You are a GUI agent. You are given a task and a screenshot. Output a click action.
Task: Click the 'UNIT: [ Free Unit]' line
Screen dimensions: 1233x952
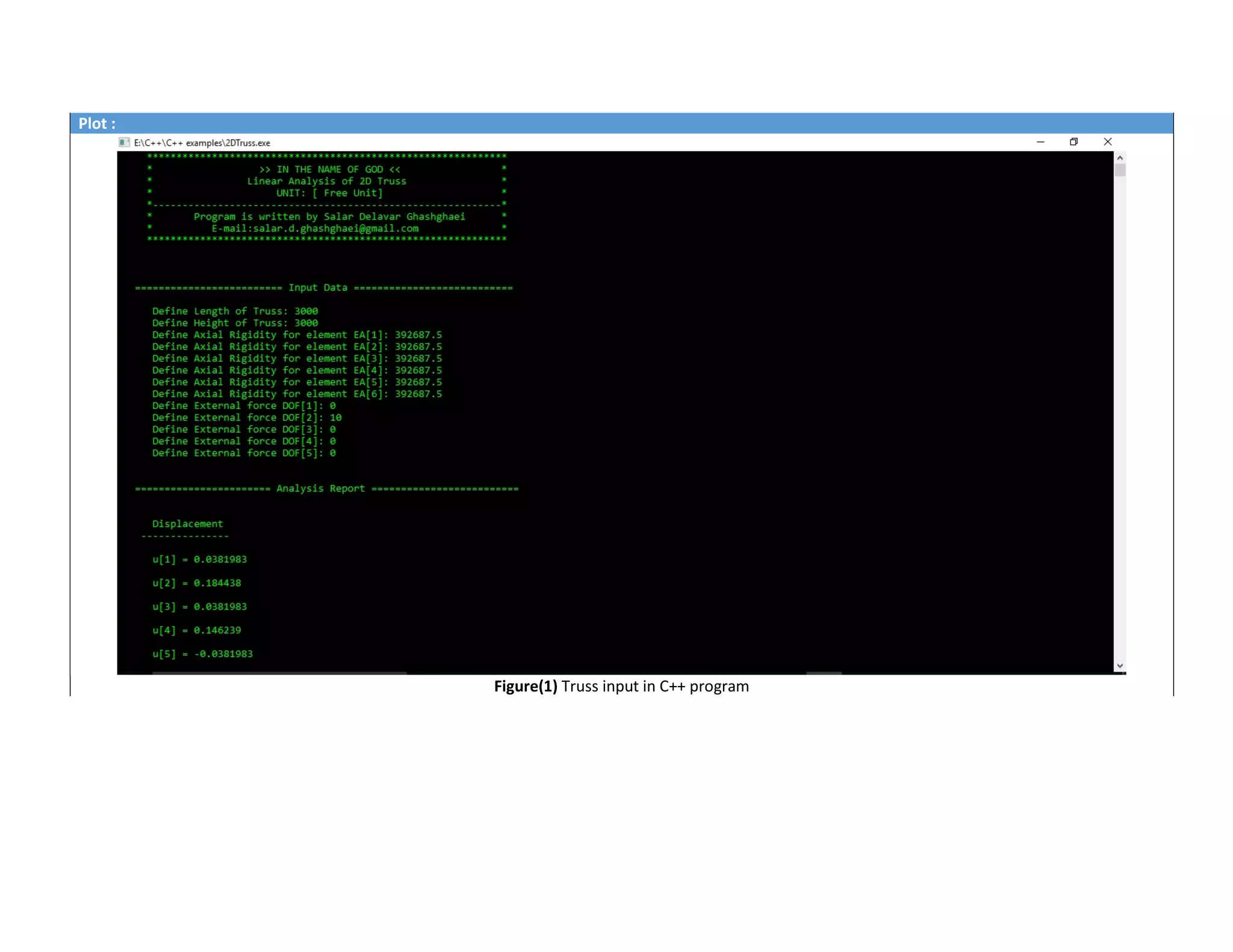coord(329,193)
